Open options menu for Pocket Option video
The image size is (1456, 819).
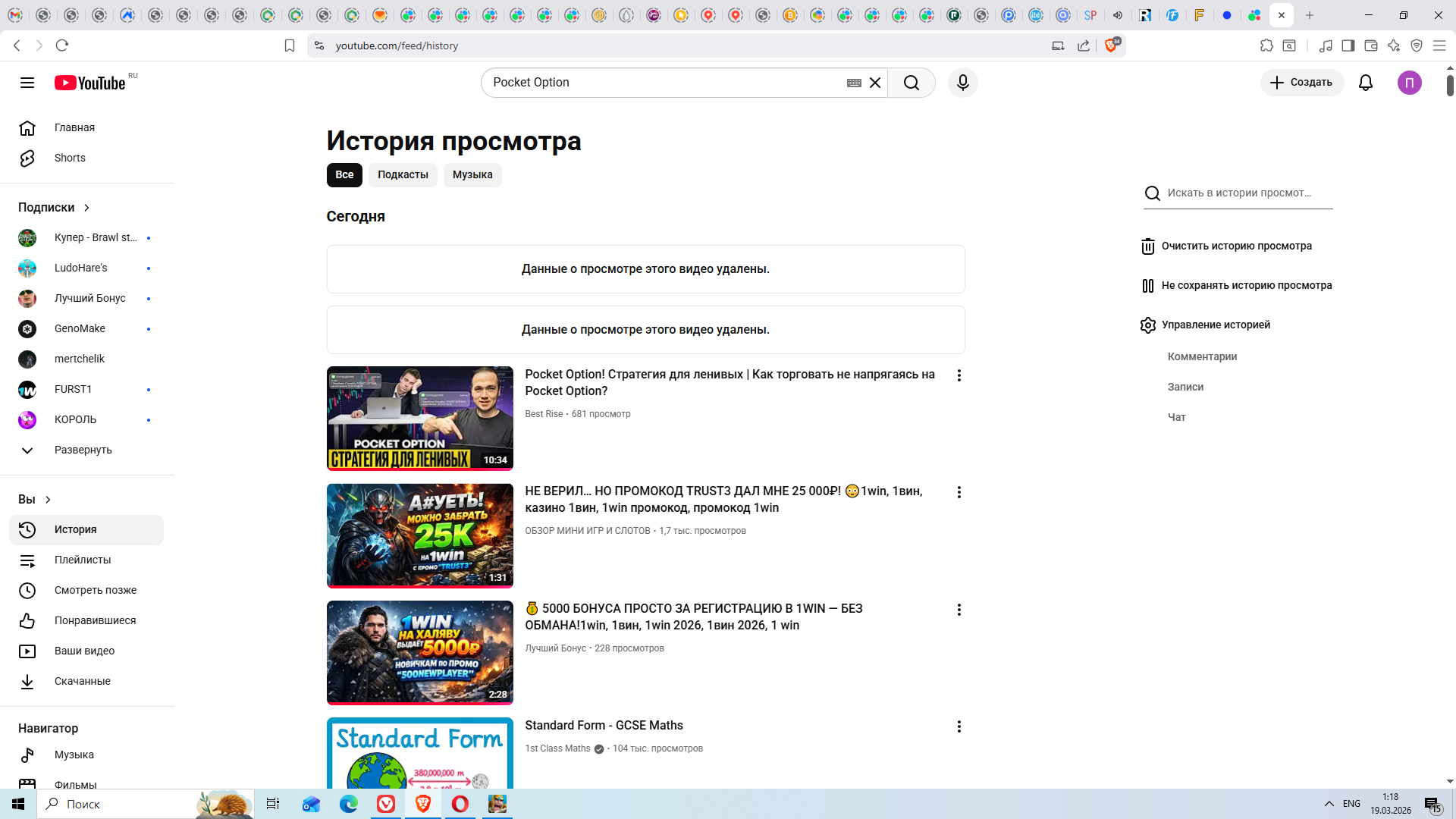tap(959, 375)
